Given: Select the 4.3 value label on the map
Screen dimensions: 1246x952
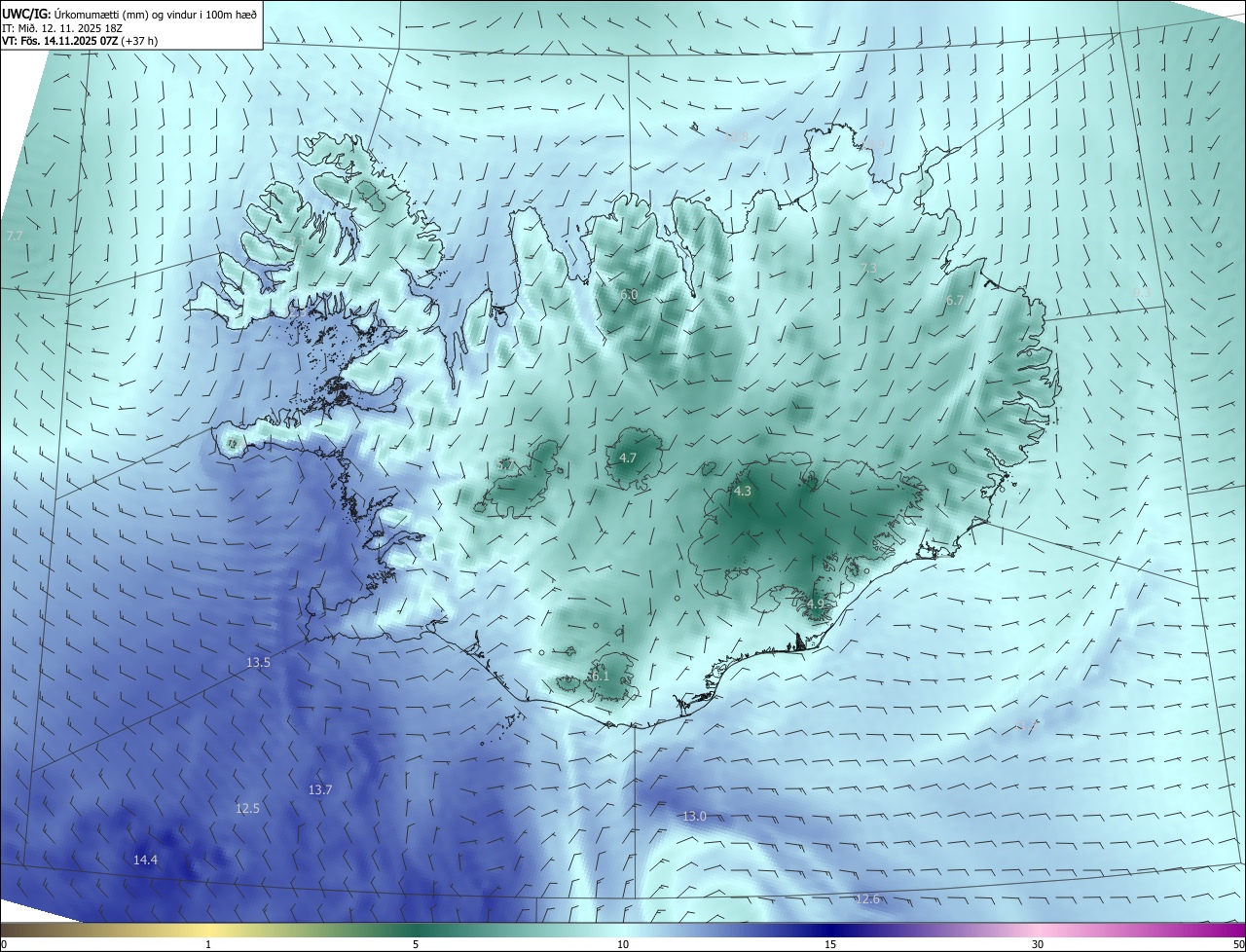Looking at the screenshot, I should coord(742,492).
